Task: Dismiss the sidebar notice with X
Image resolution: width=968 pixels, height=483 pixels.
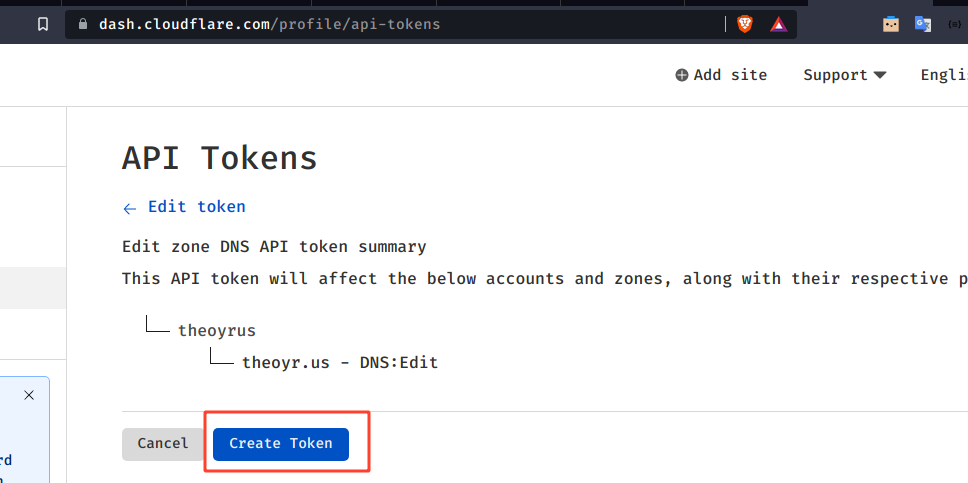Action: [x=29, y=395]
